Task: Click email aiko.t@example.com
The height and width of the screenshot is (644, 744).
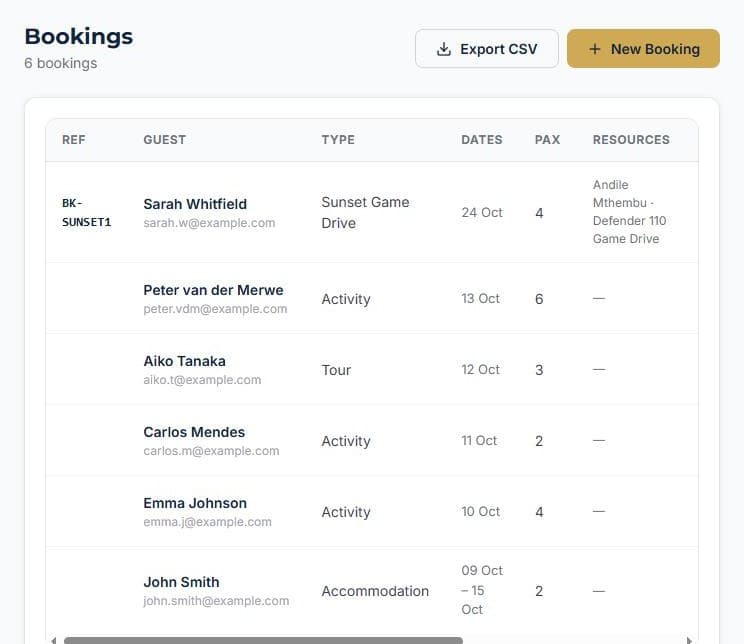Action: pyautogui.click(x=202, y=380)
